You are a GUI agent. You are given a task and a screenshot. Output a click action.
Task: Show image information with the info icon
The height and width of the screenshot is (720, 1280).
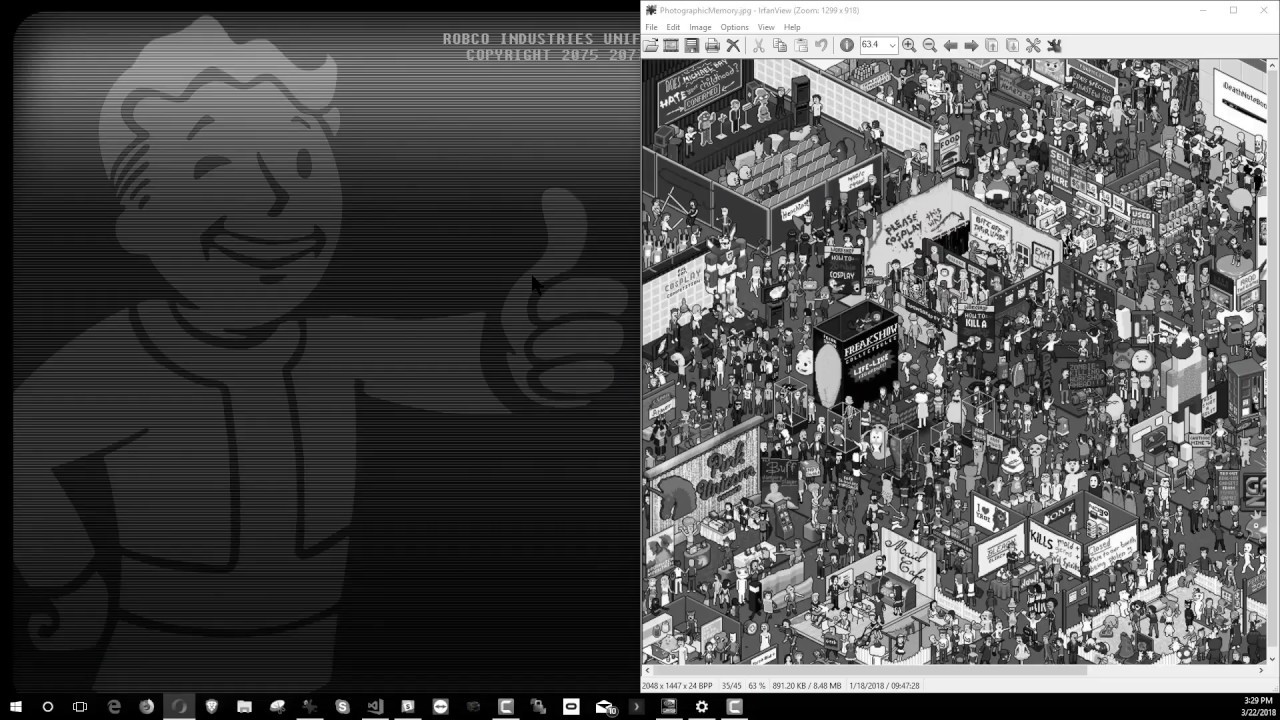pos(846,45)
